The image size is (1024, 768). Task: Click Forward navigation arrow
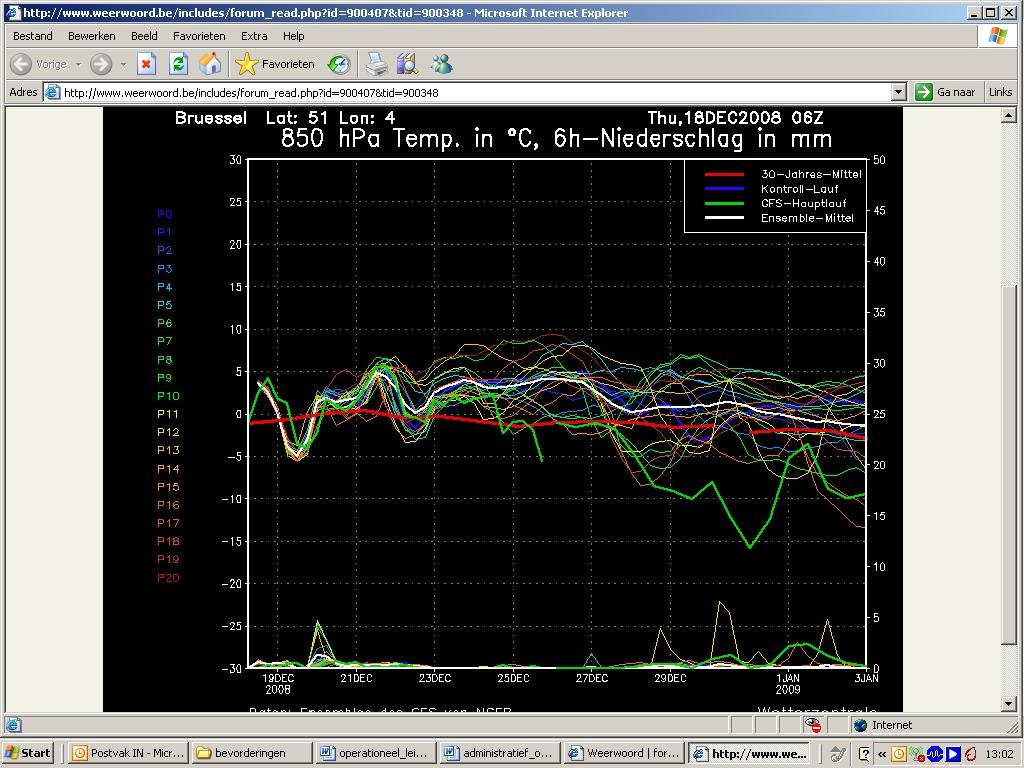point(101,64)
